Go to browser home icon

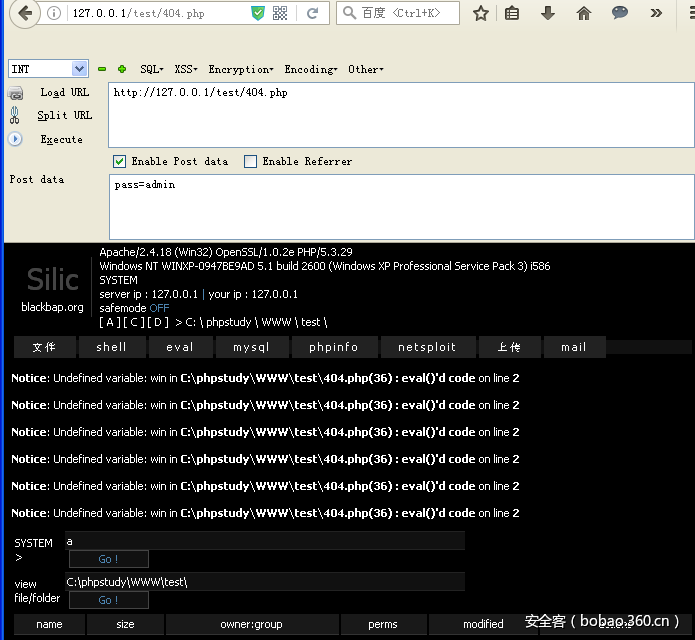pyautogui.click(x=584, y=14)
